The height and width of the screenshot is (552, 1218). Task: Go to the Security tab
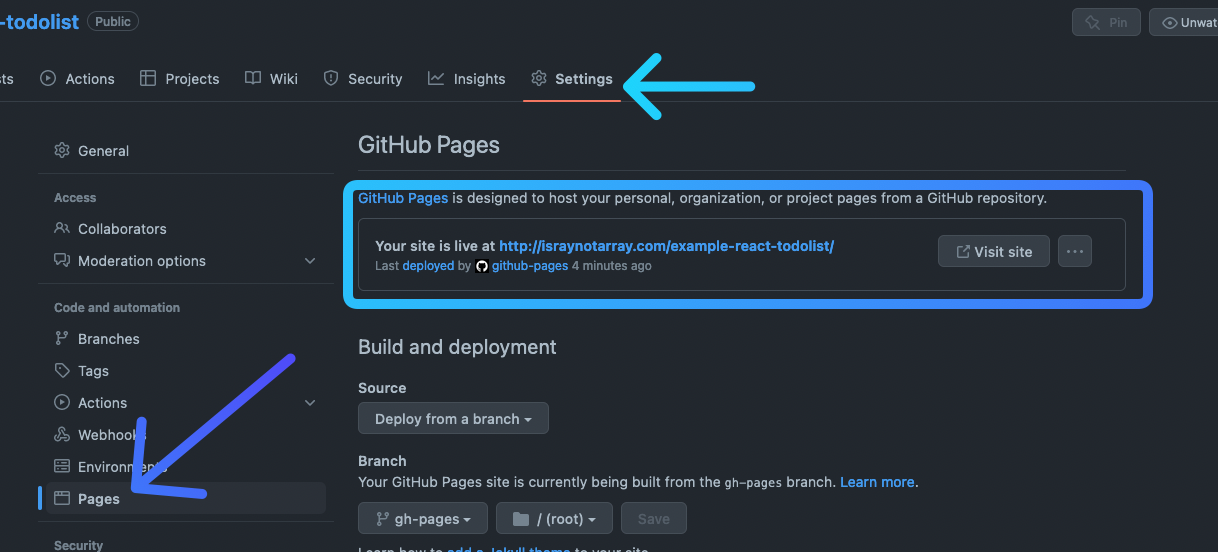coord(363,79)
